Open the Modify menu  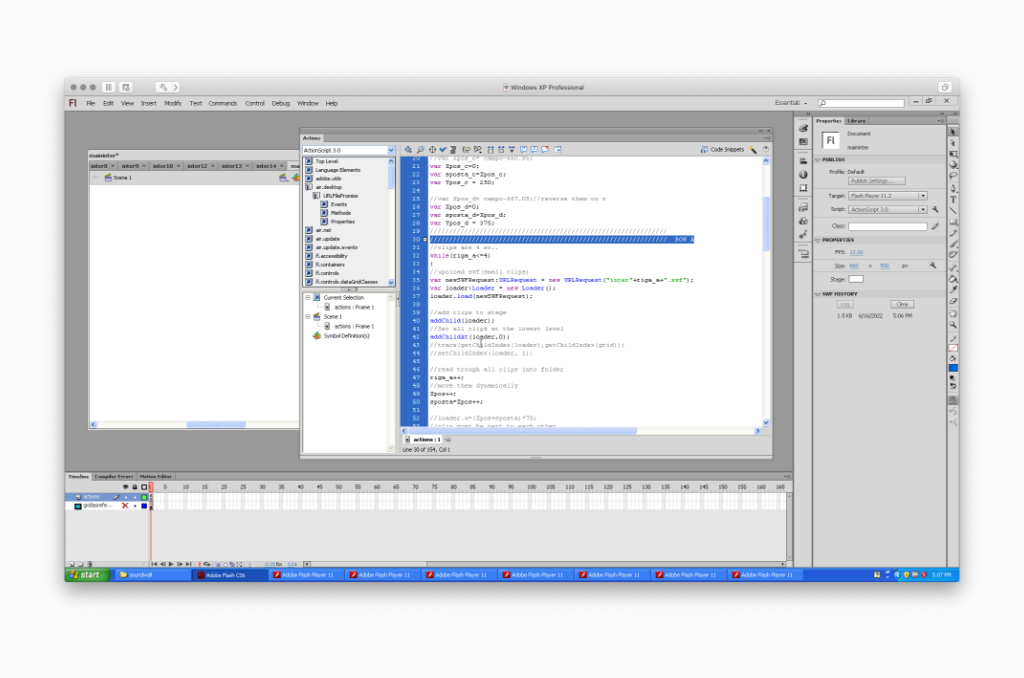point(172,103)
